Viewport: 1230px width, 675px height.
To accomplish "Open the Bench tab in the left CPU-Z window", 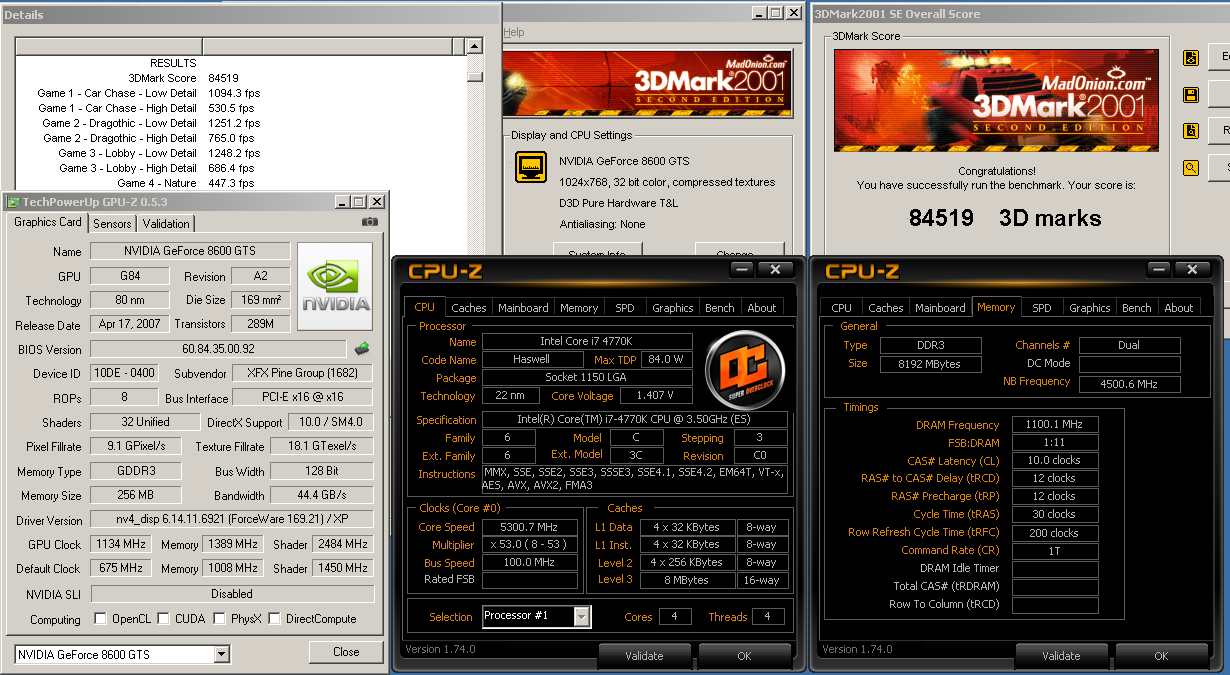I will pyautogui.click(x=720, y=308).
